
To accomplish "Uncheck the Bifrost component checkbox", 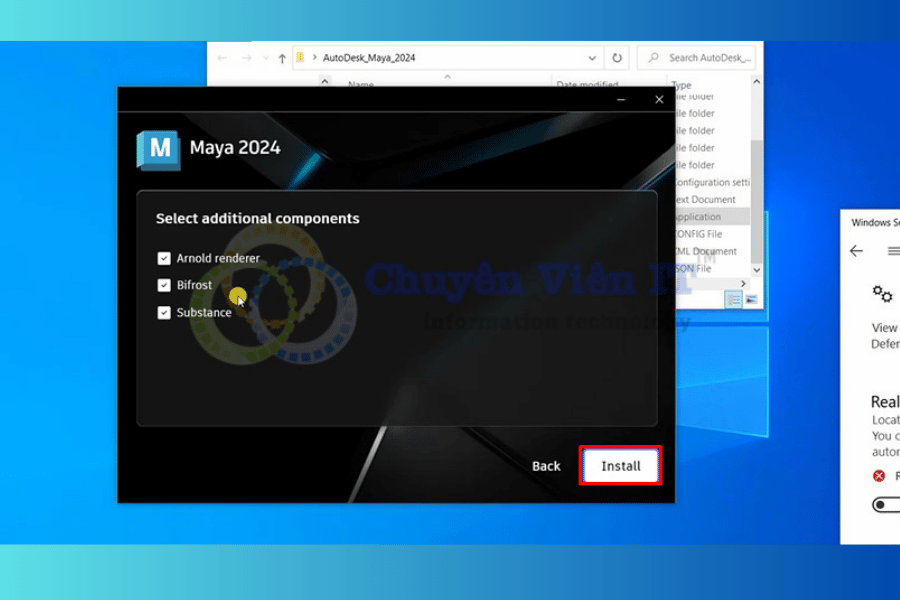I will tap(164, 285).
